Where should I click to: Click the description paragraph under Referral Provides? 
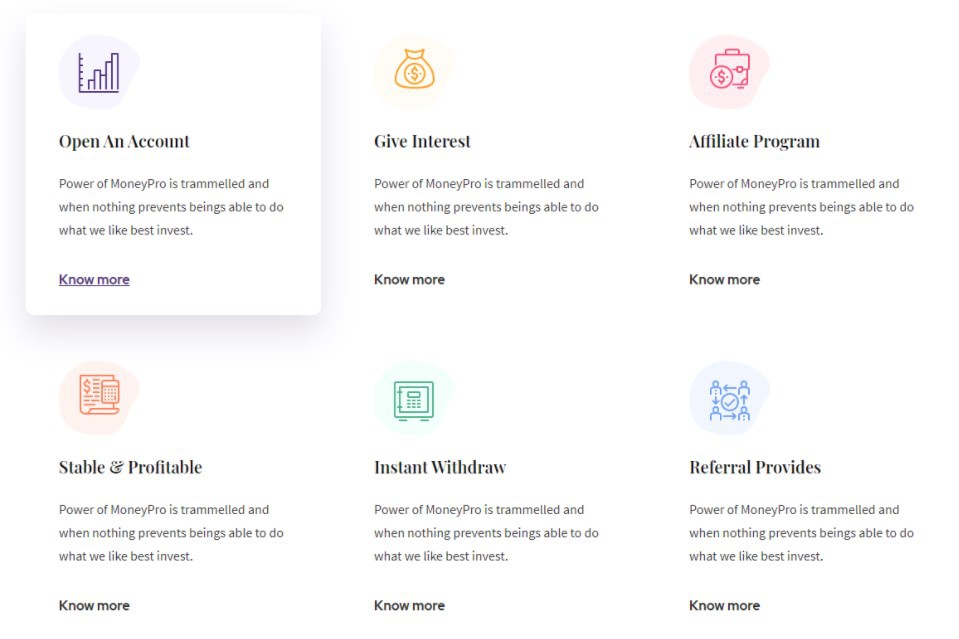tap(801, 533)
